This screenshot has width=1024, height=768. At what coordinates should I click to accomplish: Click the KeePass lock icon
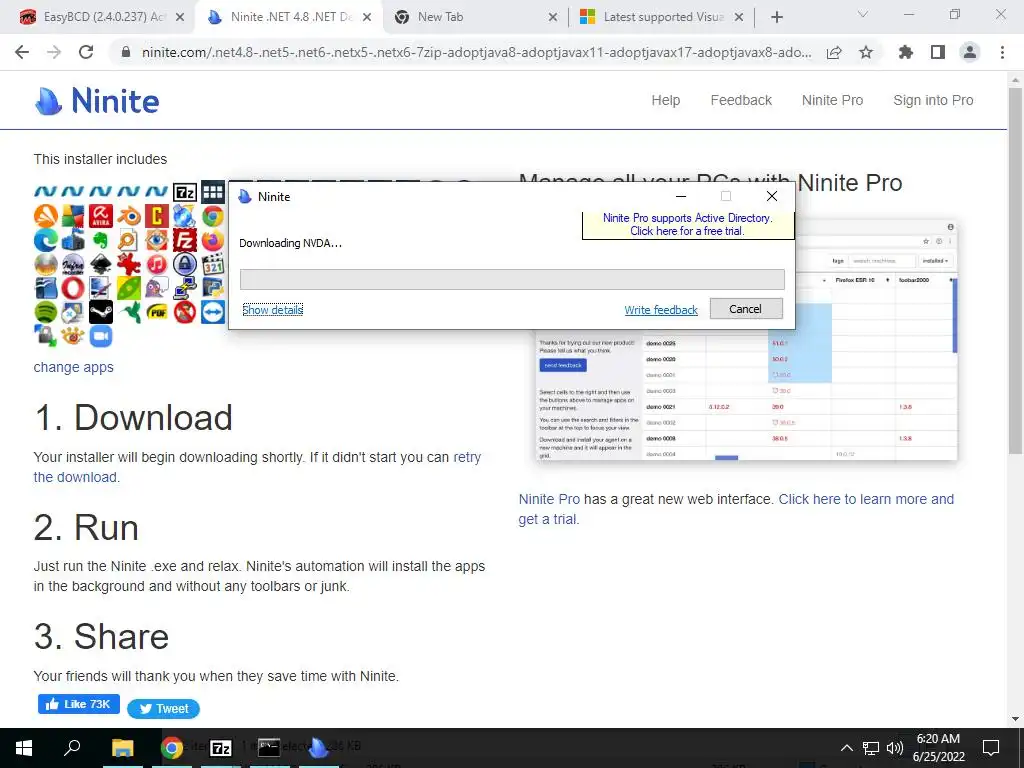(x=185, y=264)
